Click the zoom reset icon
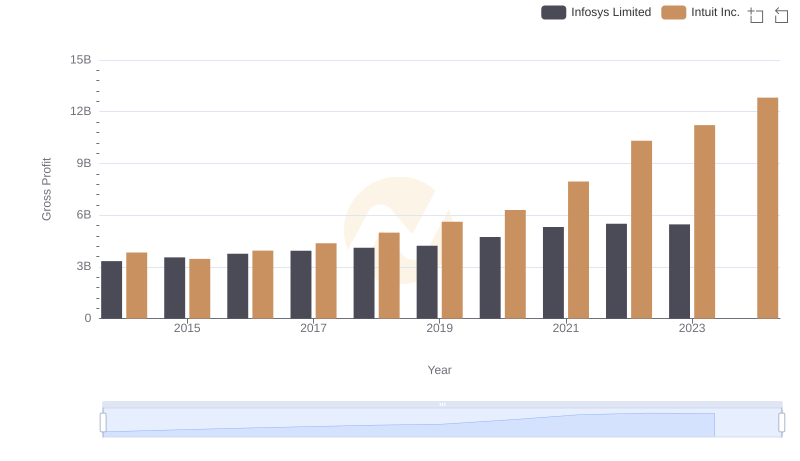 tap(782, 15)
